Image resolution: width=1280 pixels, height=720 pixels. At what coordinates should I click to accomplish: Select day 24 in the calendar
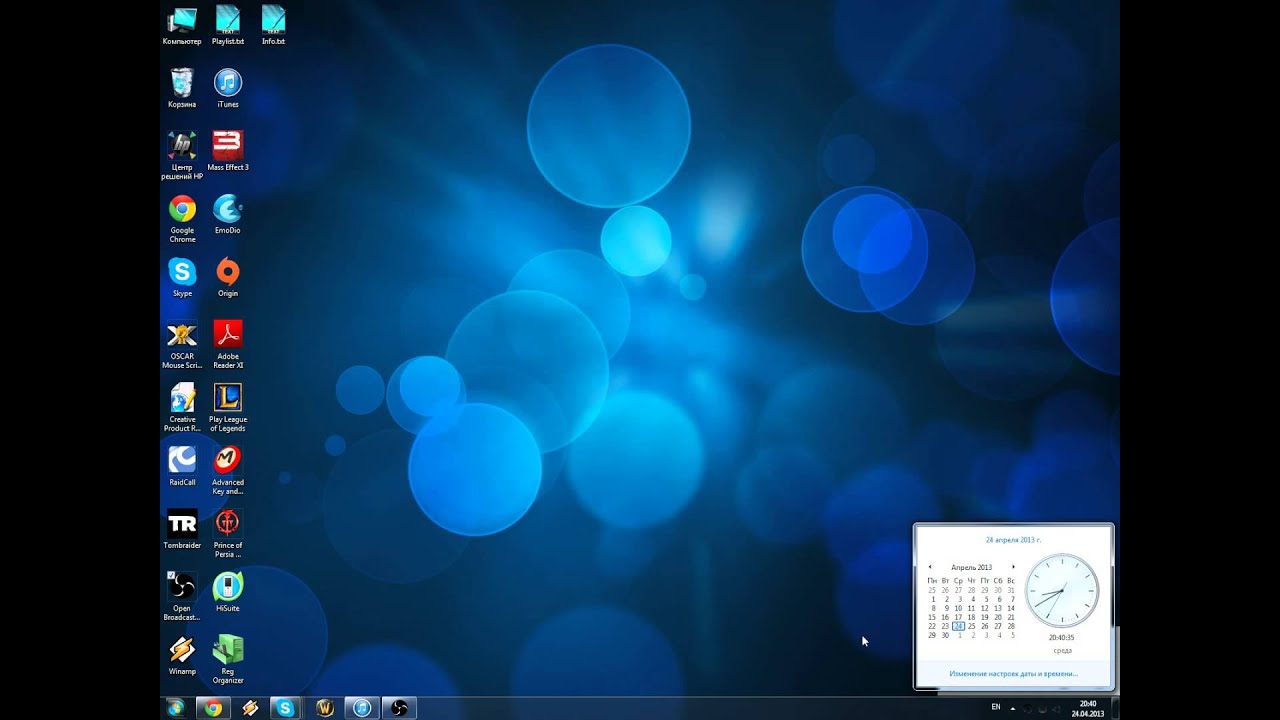click(958, 626)
